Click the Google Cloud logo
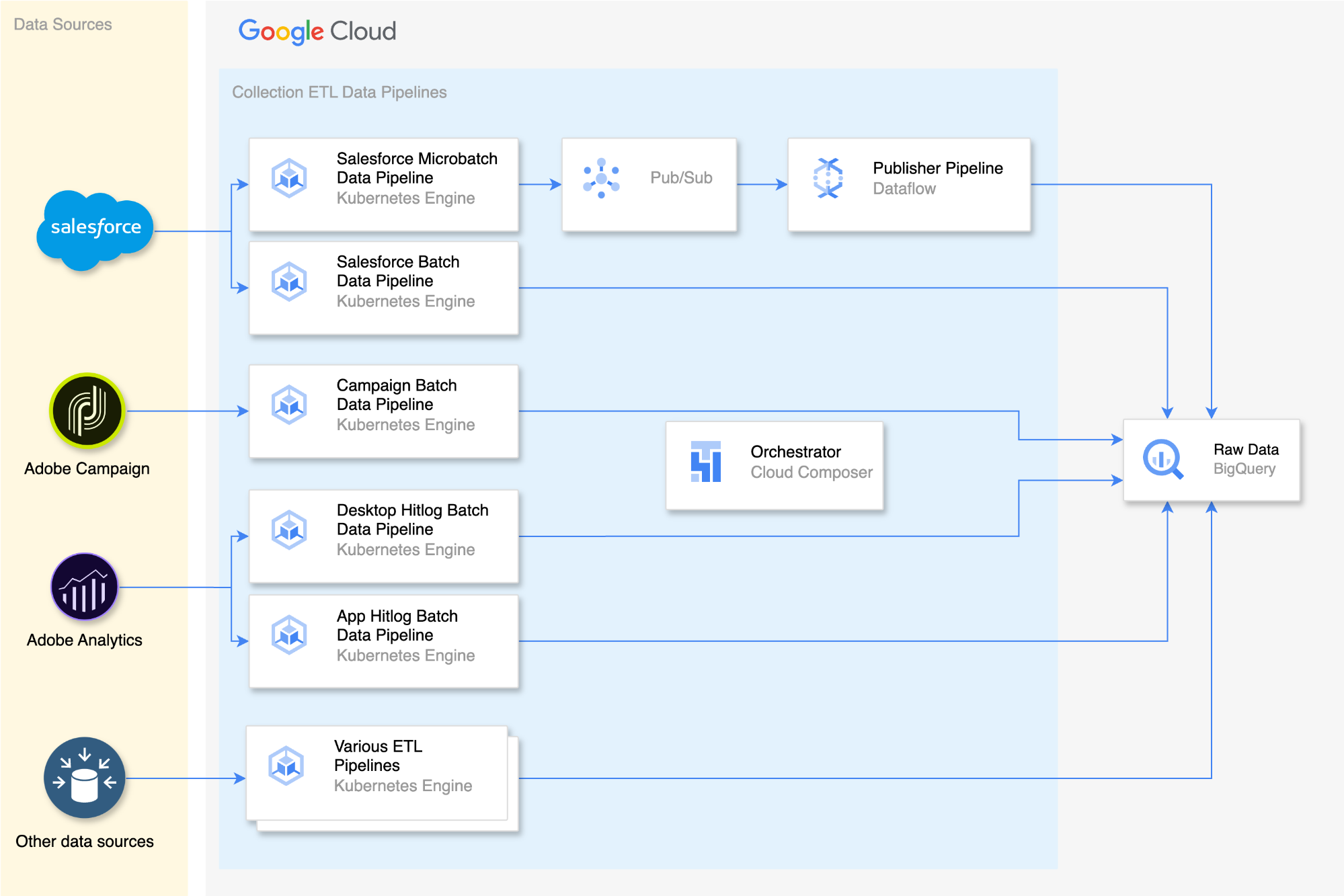This screenshot has width=1344, height=896. click(x=317, y=31)
